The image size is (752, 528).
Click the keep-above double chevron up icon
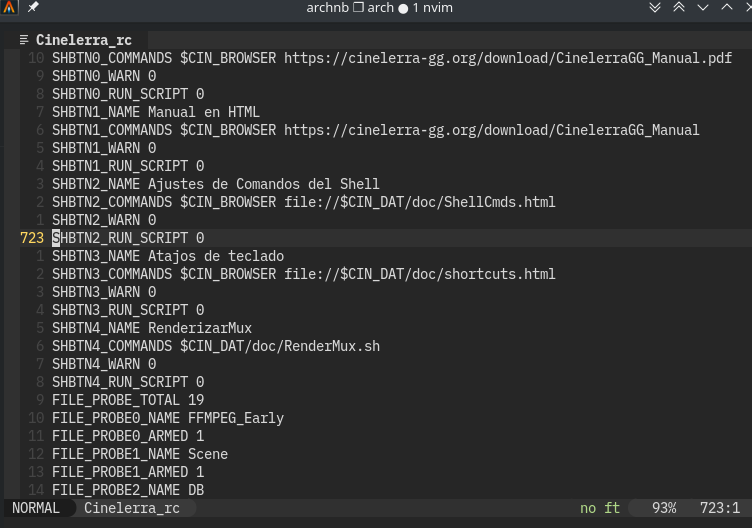[679, 8]
